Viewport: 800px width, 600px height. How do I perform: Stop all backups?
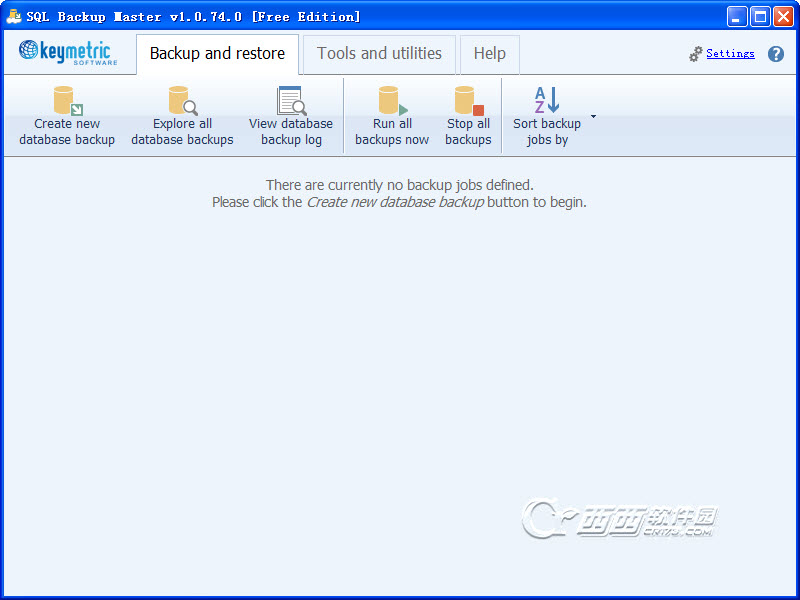pos(468,116)
